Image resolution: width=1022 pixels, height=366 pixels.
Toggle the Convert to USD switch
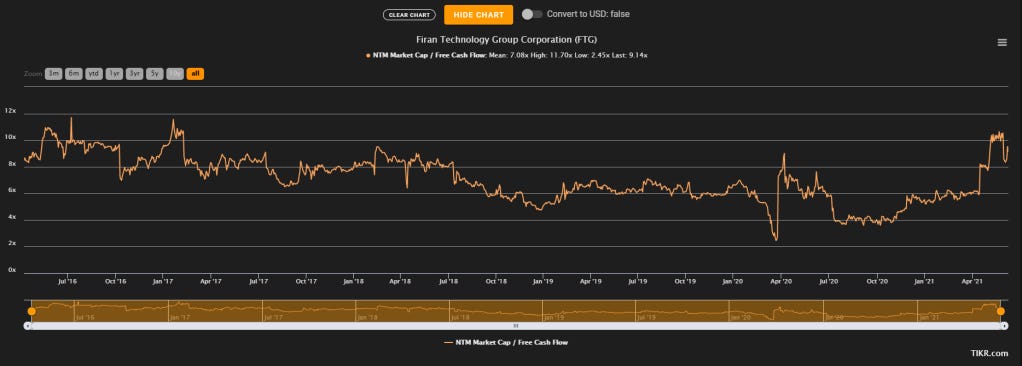pos(532,14)
